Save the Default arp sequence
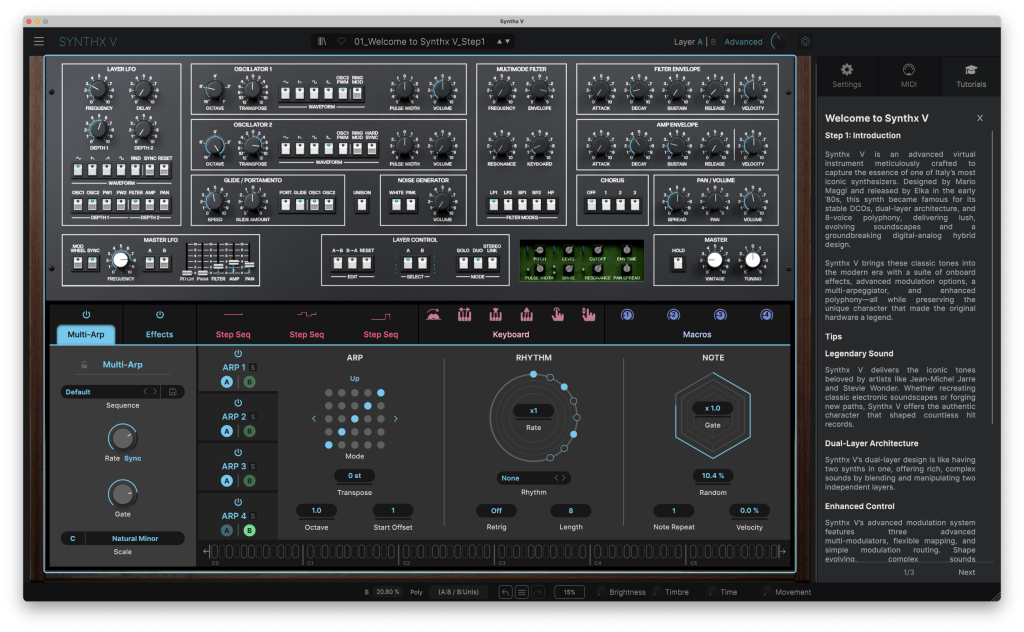 tap(173, 392)
